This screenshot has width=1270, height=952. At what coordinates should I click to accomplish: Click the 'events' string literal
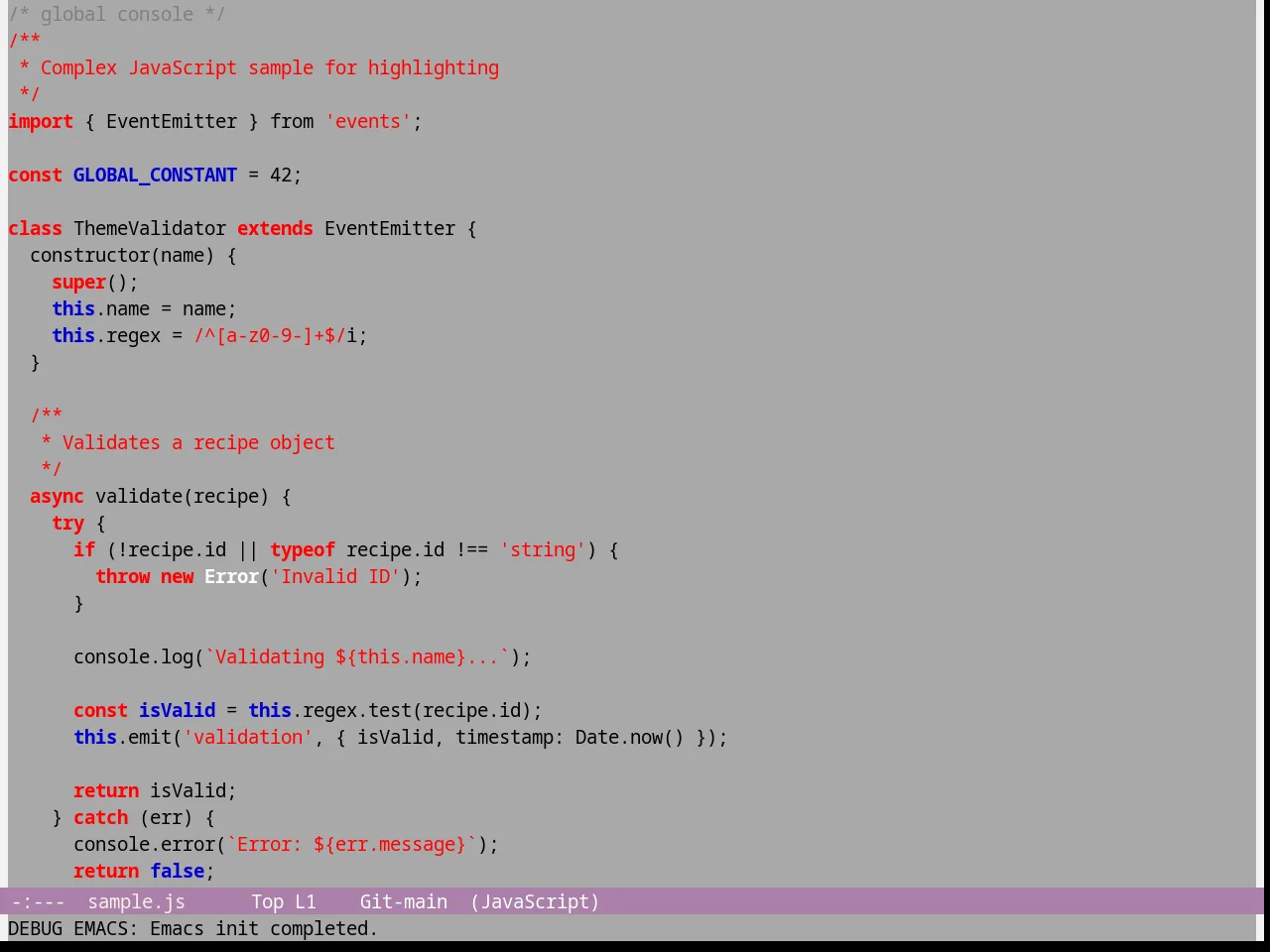coord(368,121)
